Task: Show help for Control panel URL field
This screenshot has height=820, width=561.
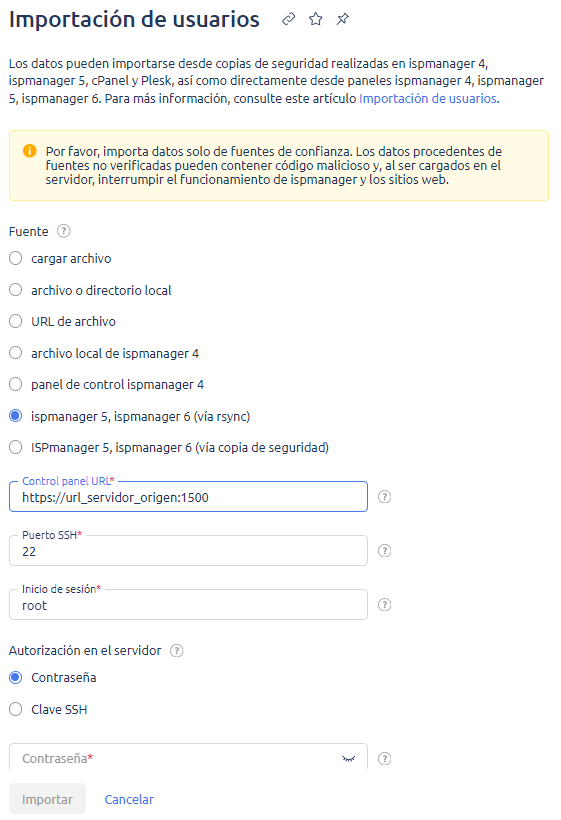Action: 384,497
